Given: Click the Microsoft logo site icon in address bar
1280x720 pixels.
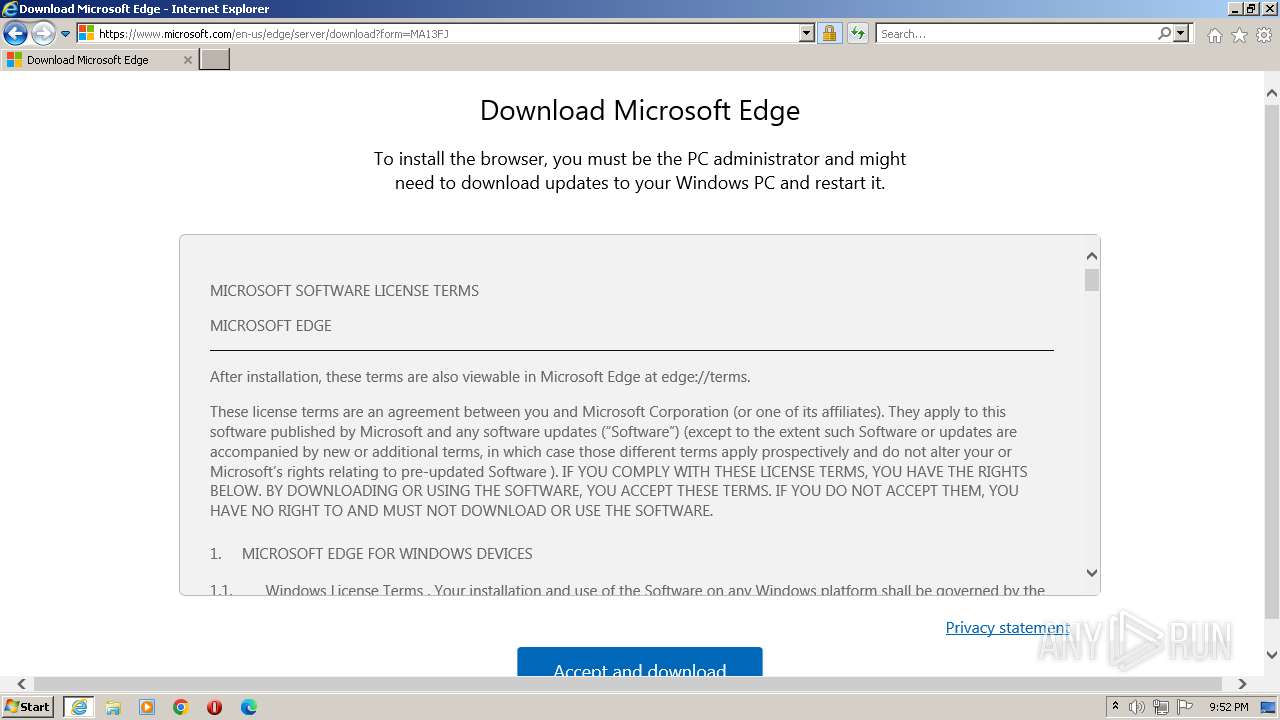Looking at the screenshot, I should tap(86, 33).
